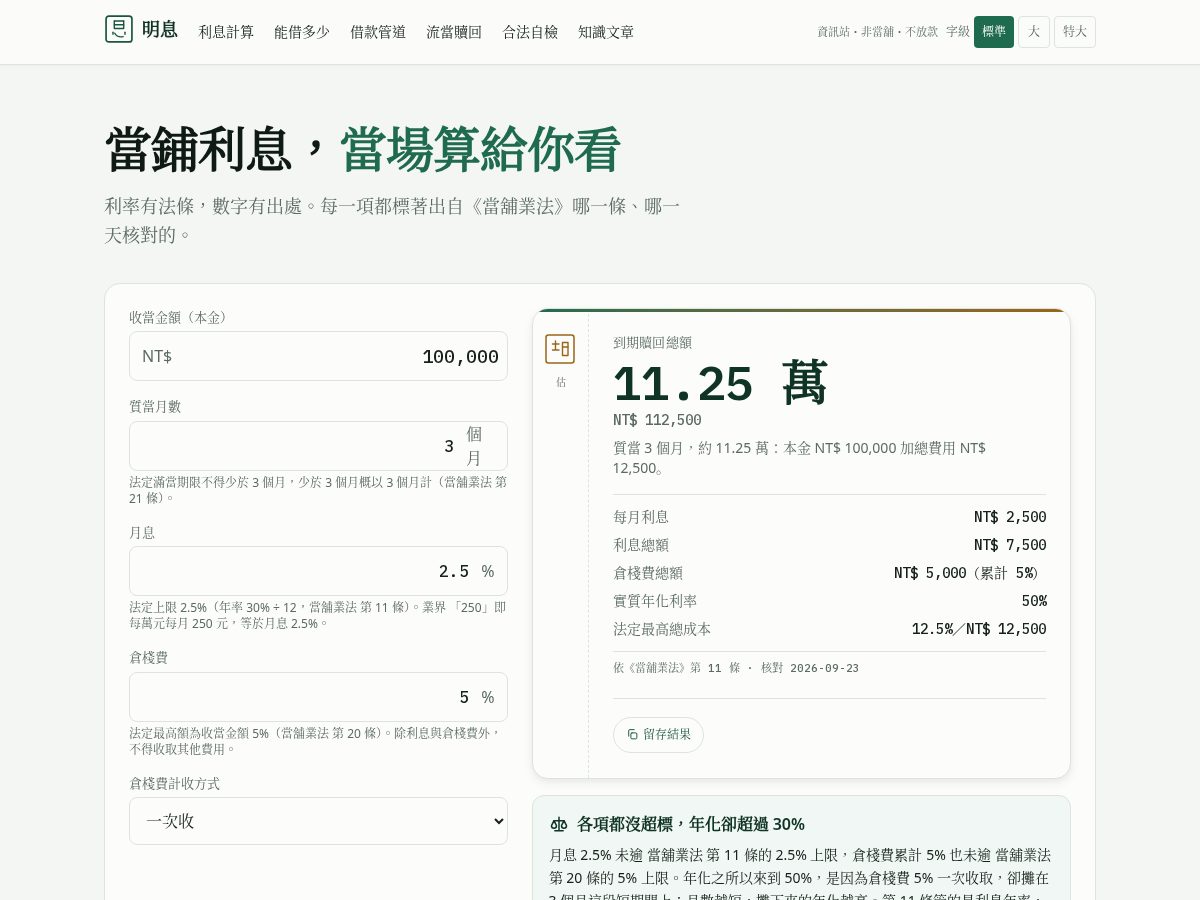Click the 明息 logo icon
The image size is (1200, 900).
pos(119,29)
